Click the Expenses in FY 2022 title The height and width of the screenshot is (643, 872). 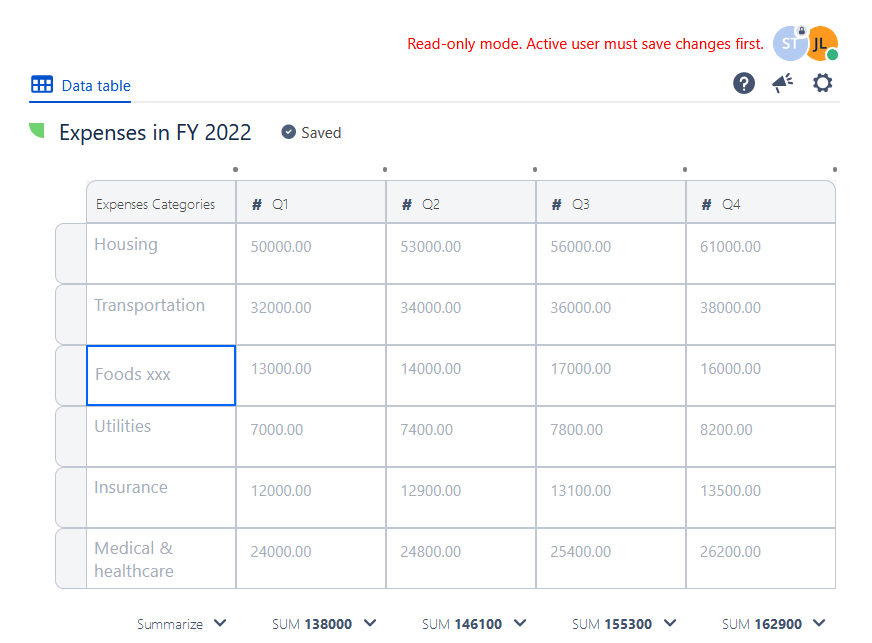(x=155, y=132)
